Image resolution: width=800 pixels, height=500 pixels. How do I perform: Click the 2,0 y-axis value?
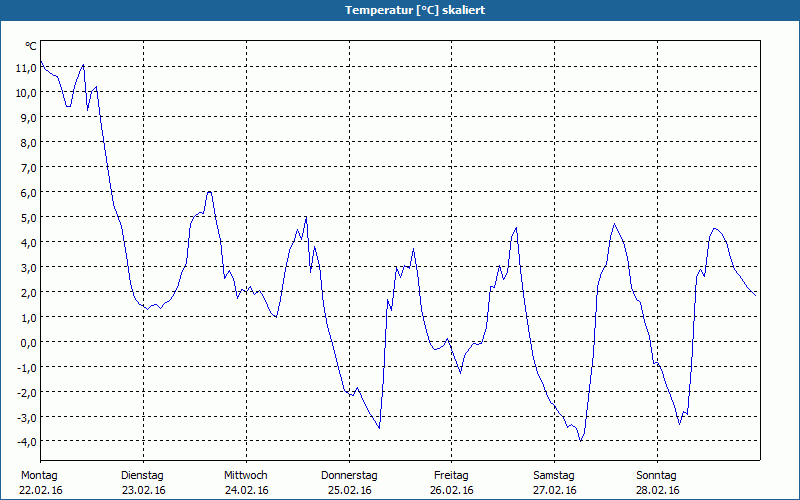pyautogui.click(x=28, y=292)
